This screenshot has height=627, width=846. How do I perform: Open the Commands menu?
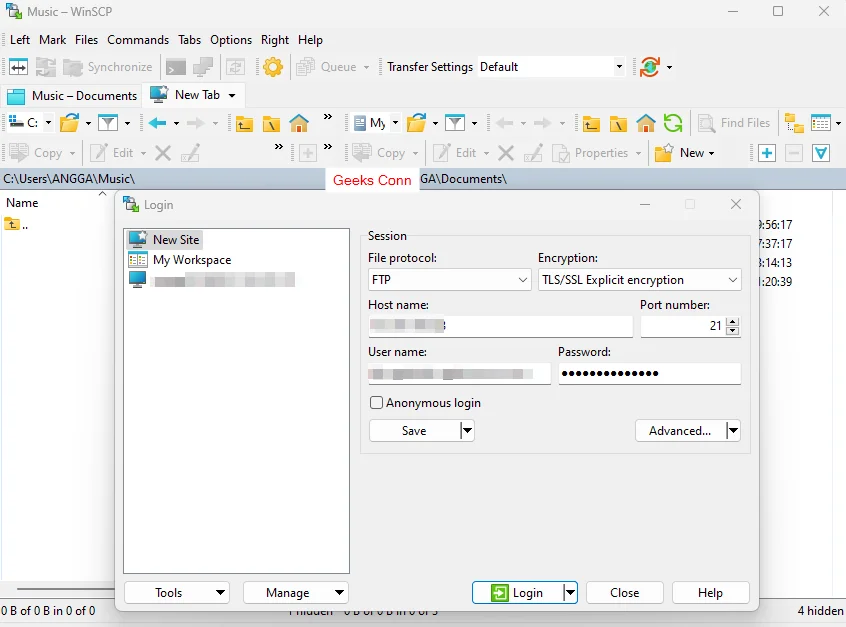coord(137,40)
